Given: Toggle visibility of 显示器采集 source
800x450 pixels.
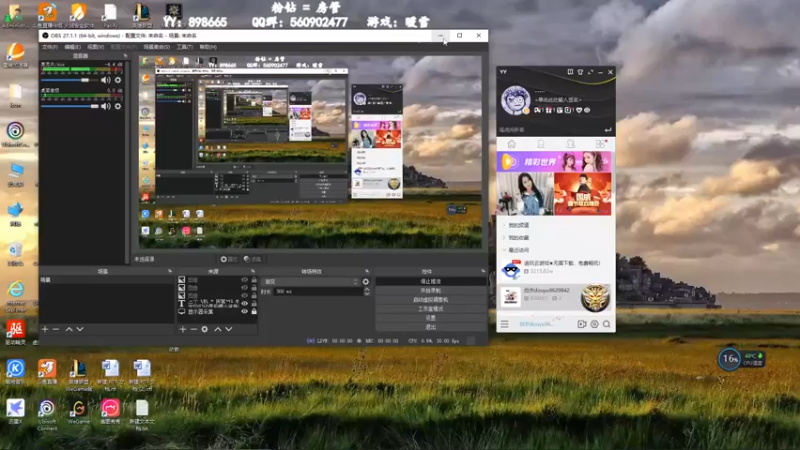Looking at the screenshot, I should 245,311.
